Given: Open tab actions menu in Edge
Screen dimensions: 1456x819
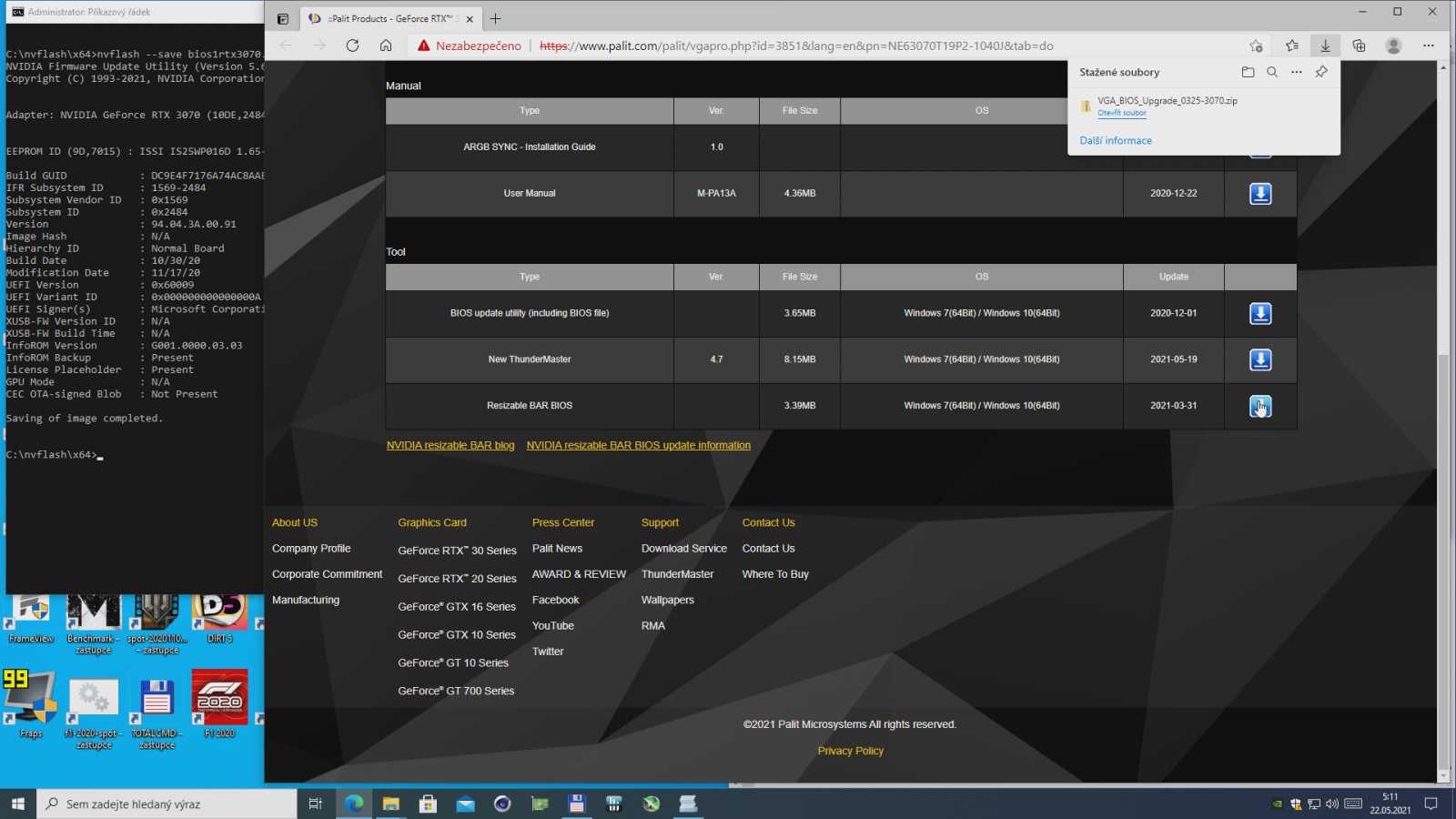Looking at the screenshot, I should coord(283,18).
